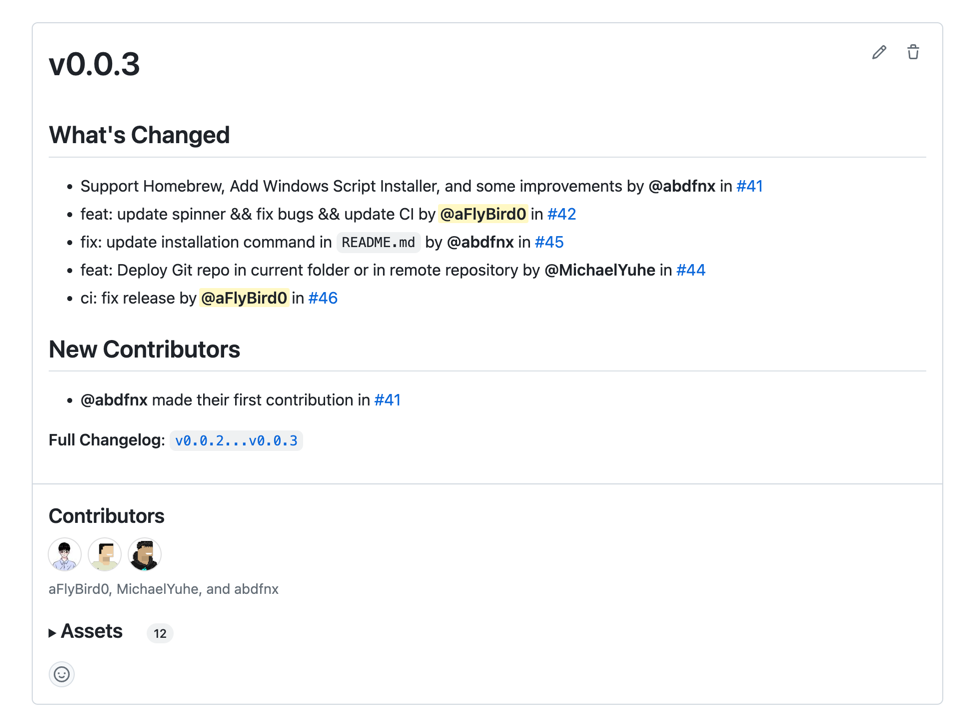956x716 pixels.
Task: Click the Assets count badge 12
Action: [160, 633]
